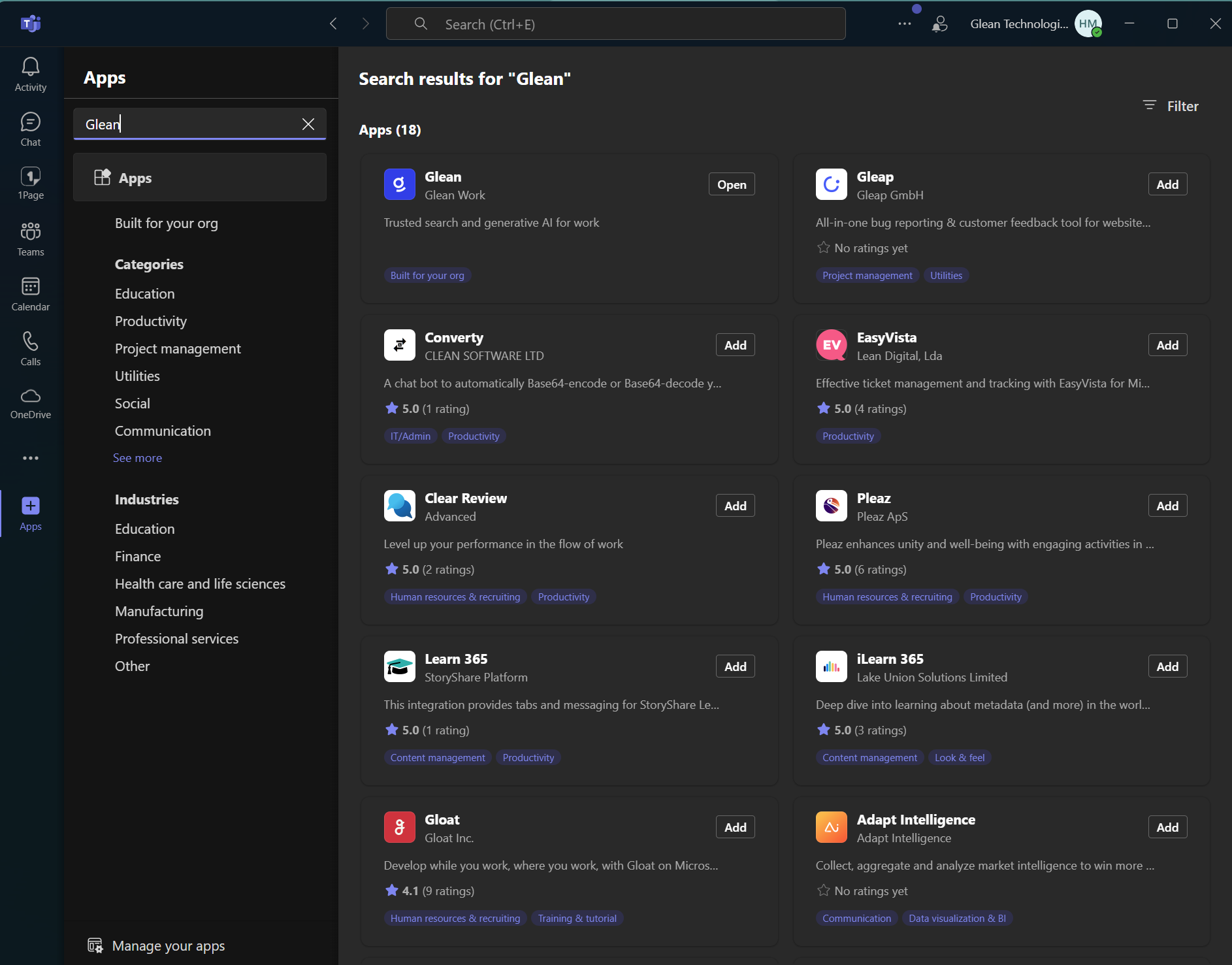Click the Converty app icon
The width and height of the screenshot is (1232, 965).
point(400,345)
